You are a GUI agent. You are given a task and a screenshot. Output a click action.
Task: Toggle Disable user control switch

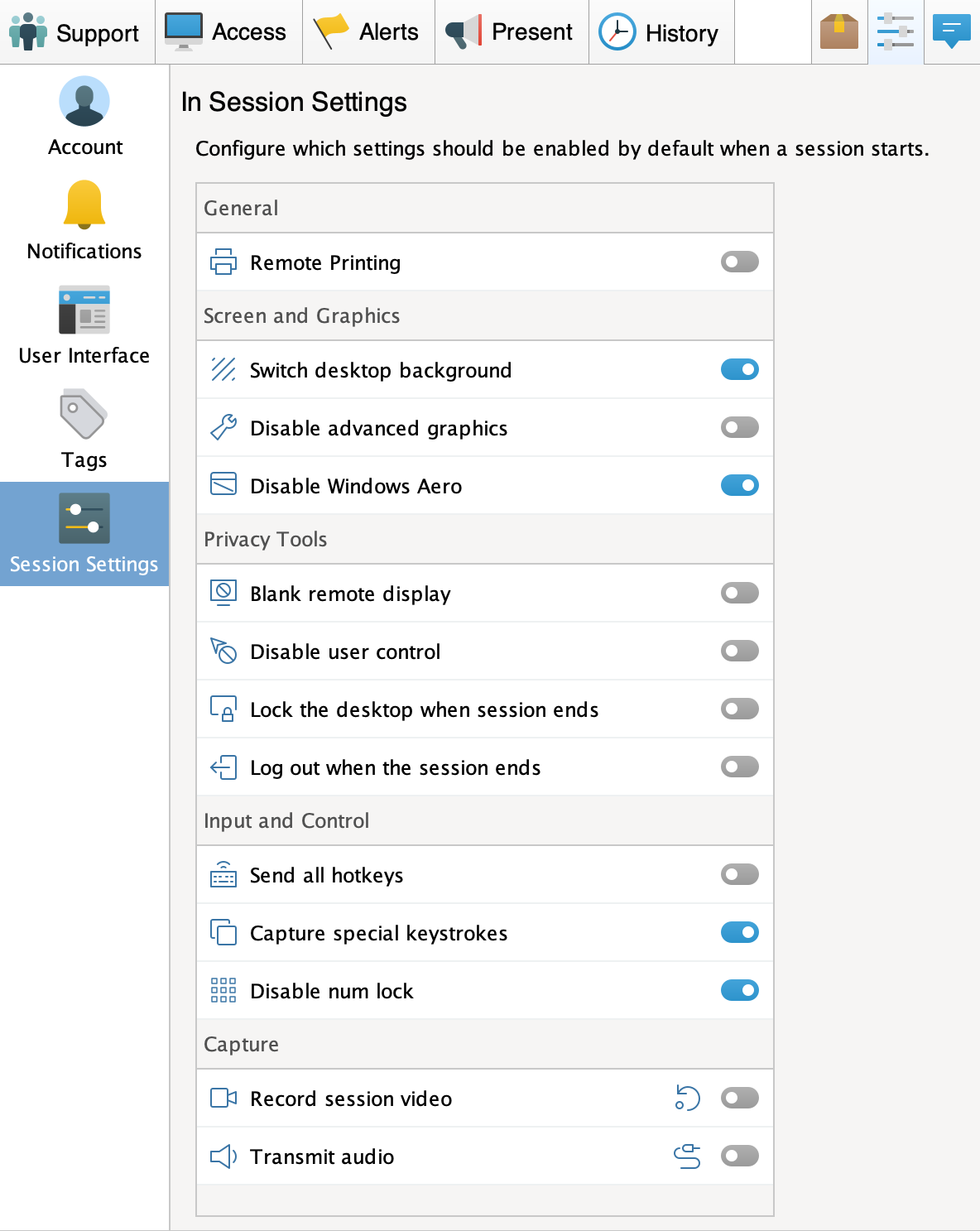pos(740,651)
